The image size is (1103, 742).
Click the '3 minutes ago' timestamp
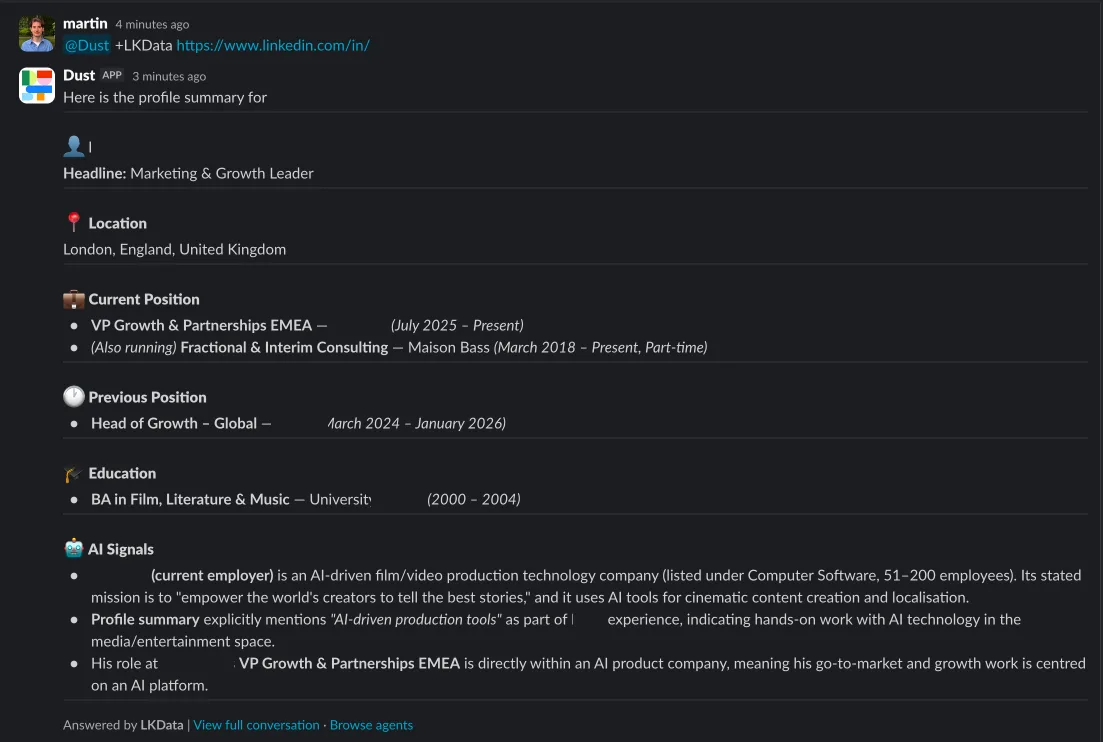coord(169,76)
